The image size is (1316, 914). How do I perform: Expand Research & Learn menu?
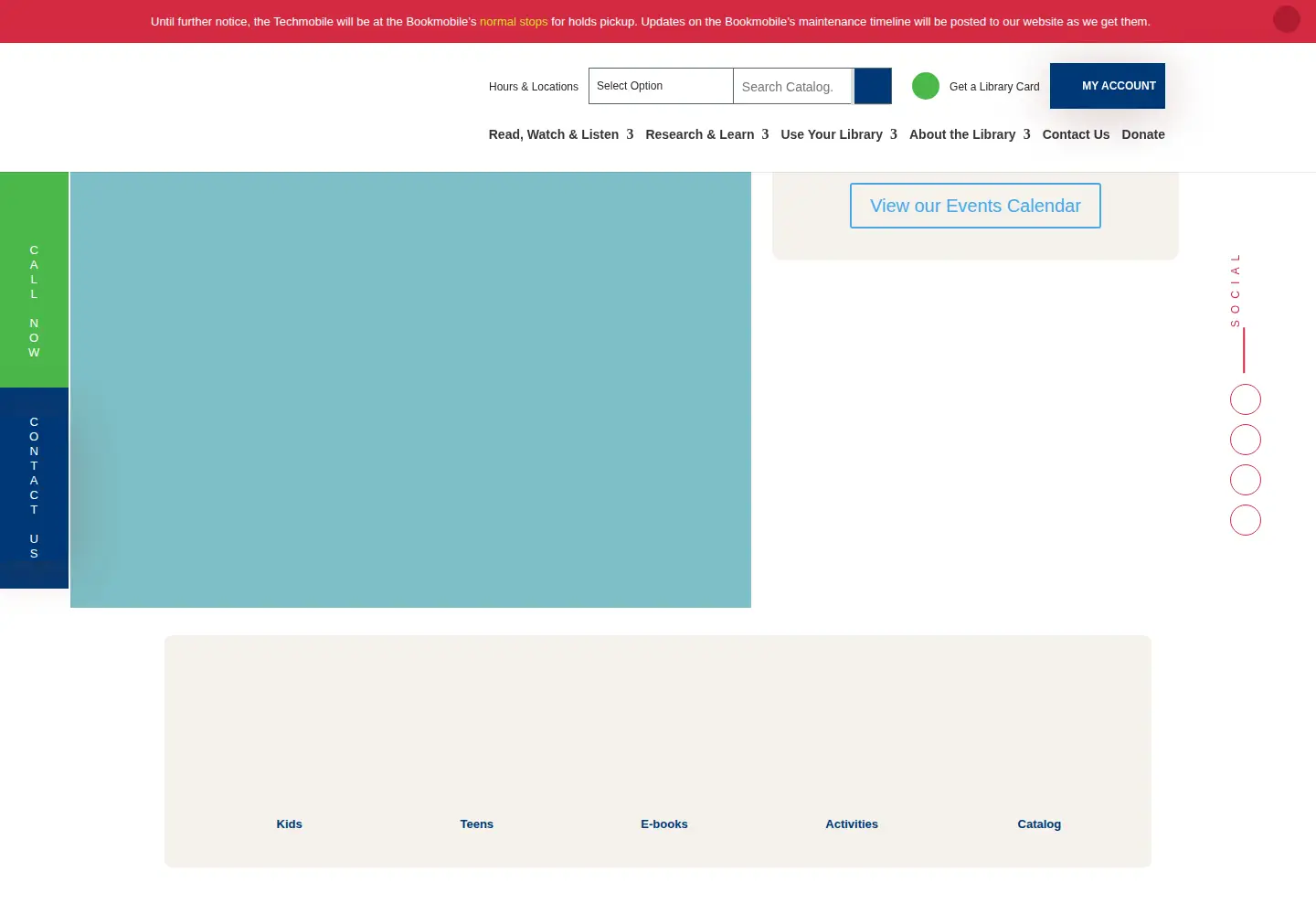click(707, 134)
